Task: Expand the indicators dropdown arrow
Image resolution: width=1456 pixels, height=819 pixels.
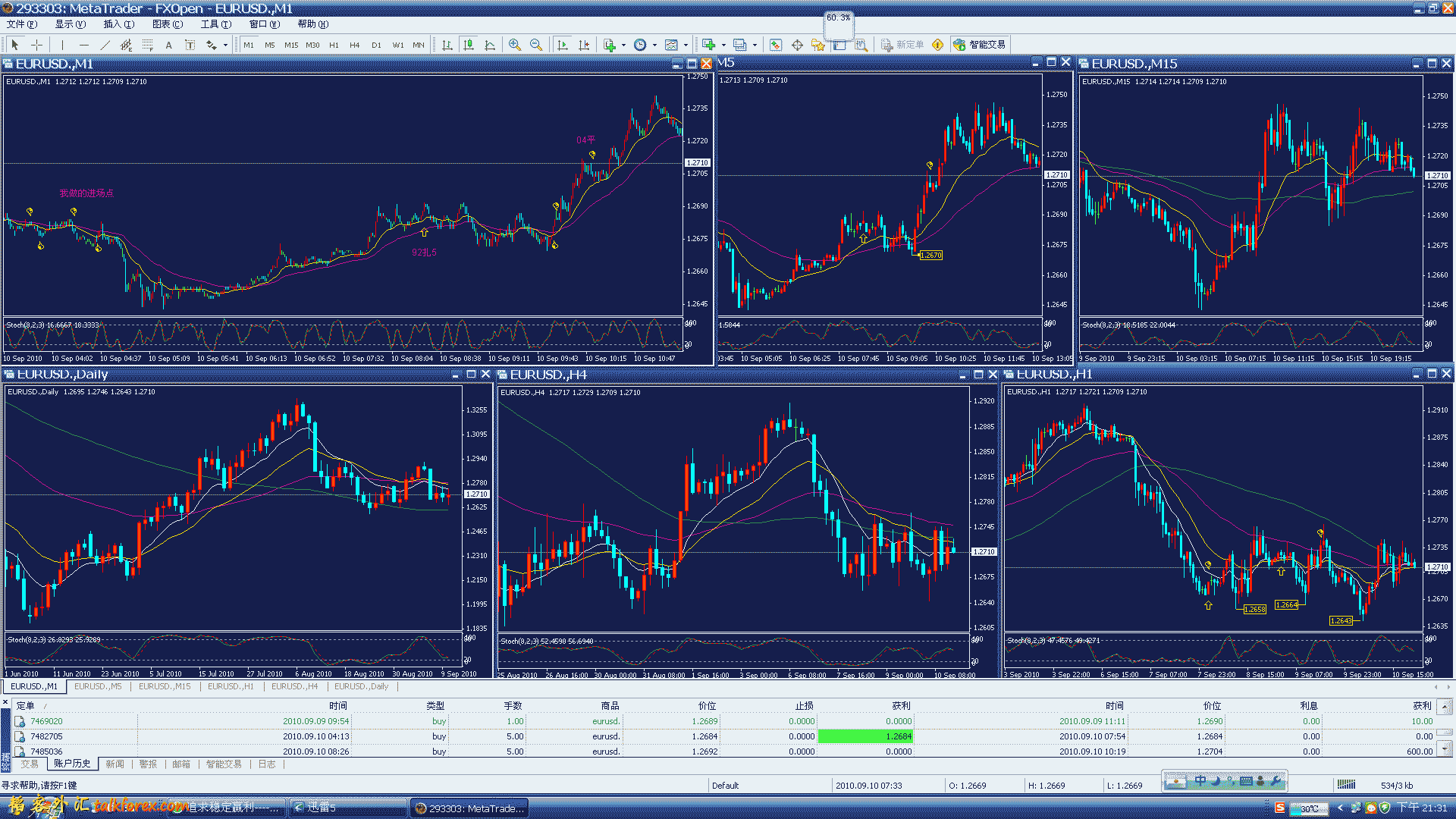Action: tap(623, 45)
